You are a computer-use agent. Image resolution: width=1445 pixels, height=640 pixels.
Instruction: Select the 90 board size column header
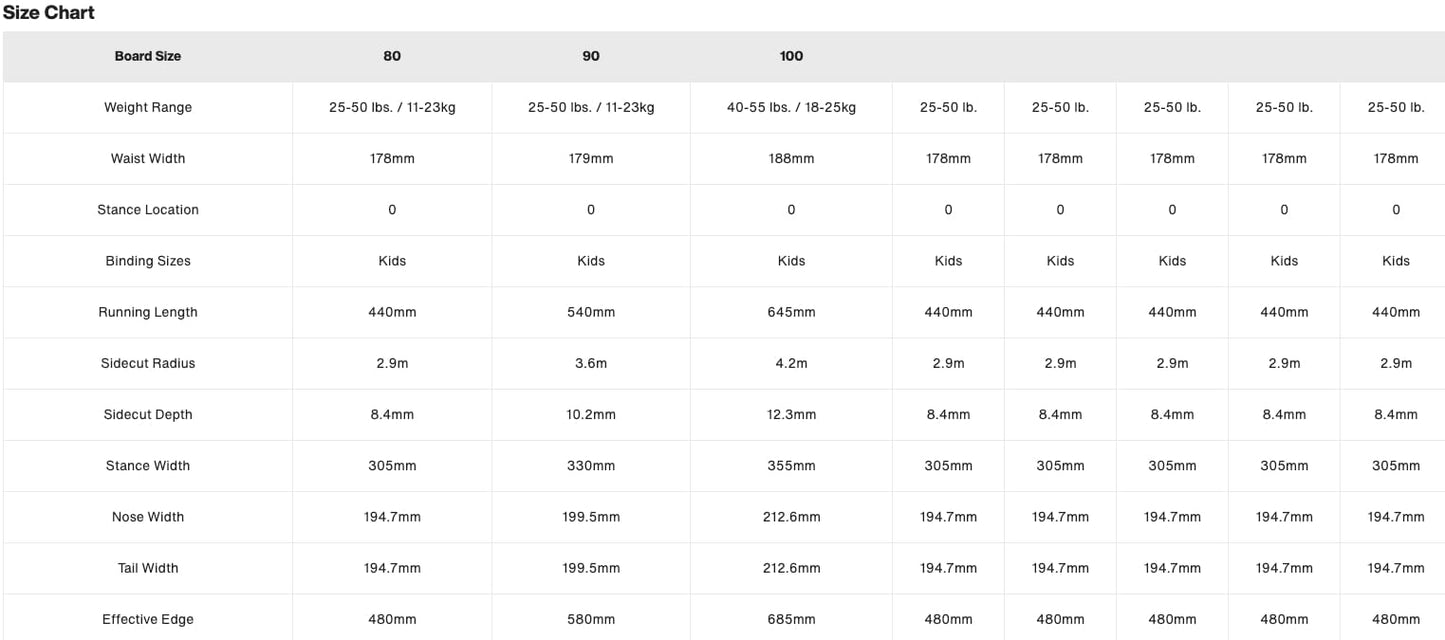[x=591, y=56]
